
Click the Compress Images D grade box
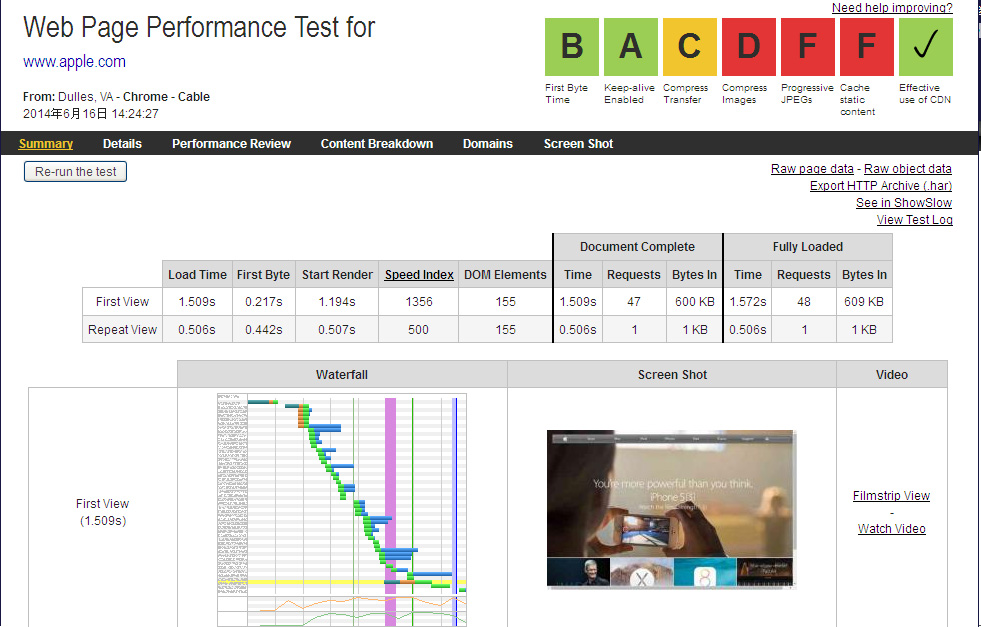pos(748,46)
